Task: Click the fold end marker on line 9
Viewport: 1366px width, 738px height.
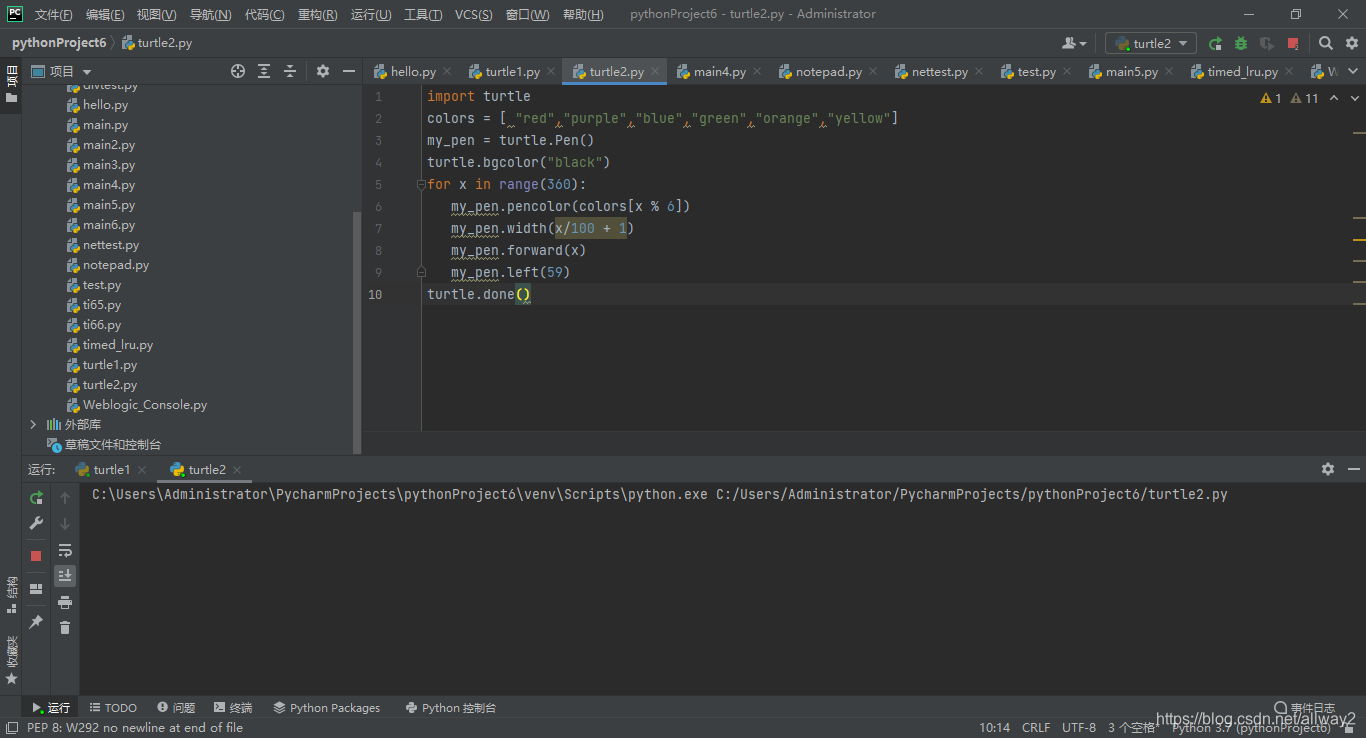Action: pyautogui.click(x=421, y=272)
